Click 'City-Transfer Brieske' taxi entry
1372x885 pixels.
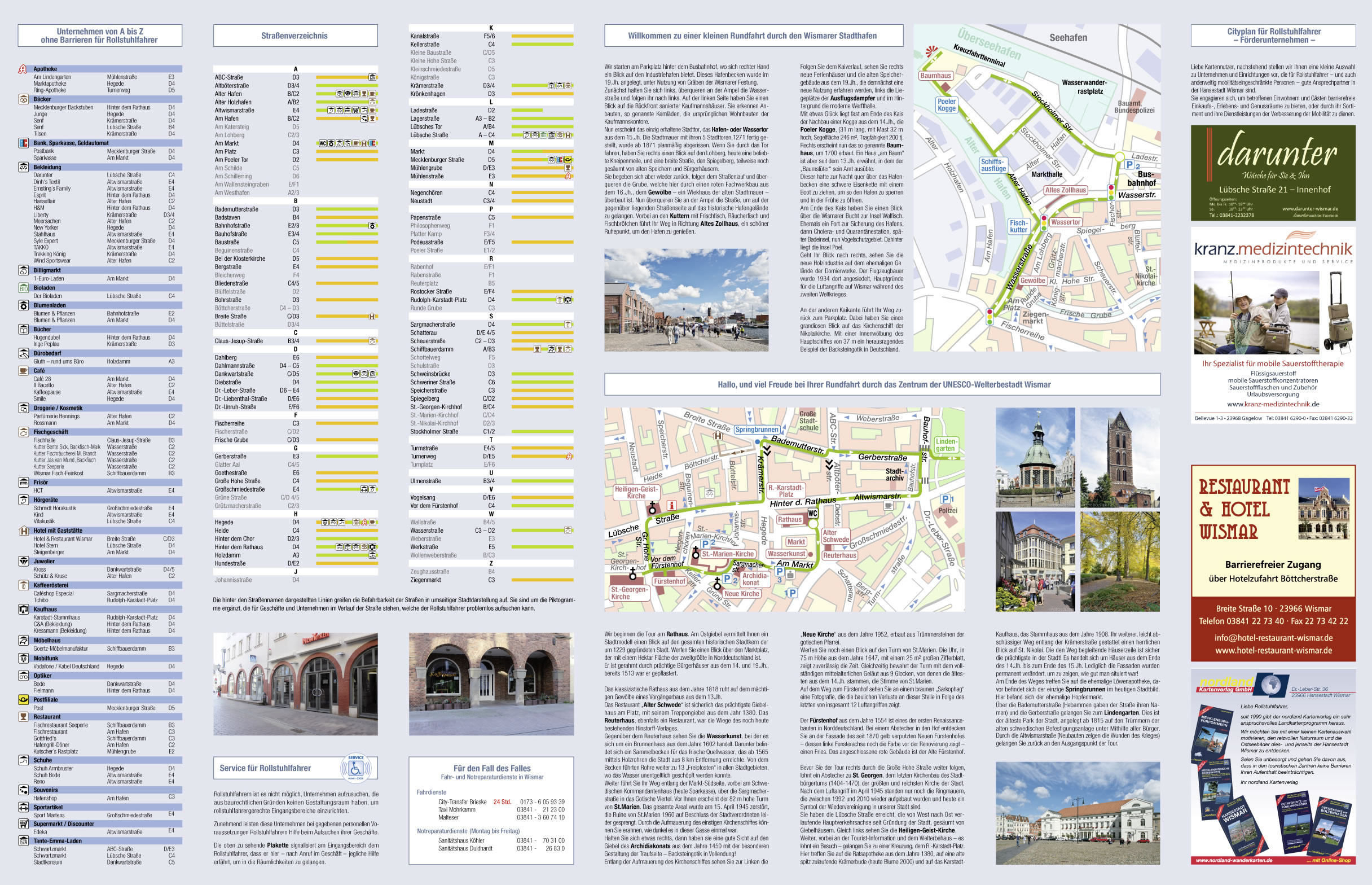[x=462, y=801]
